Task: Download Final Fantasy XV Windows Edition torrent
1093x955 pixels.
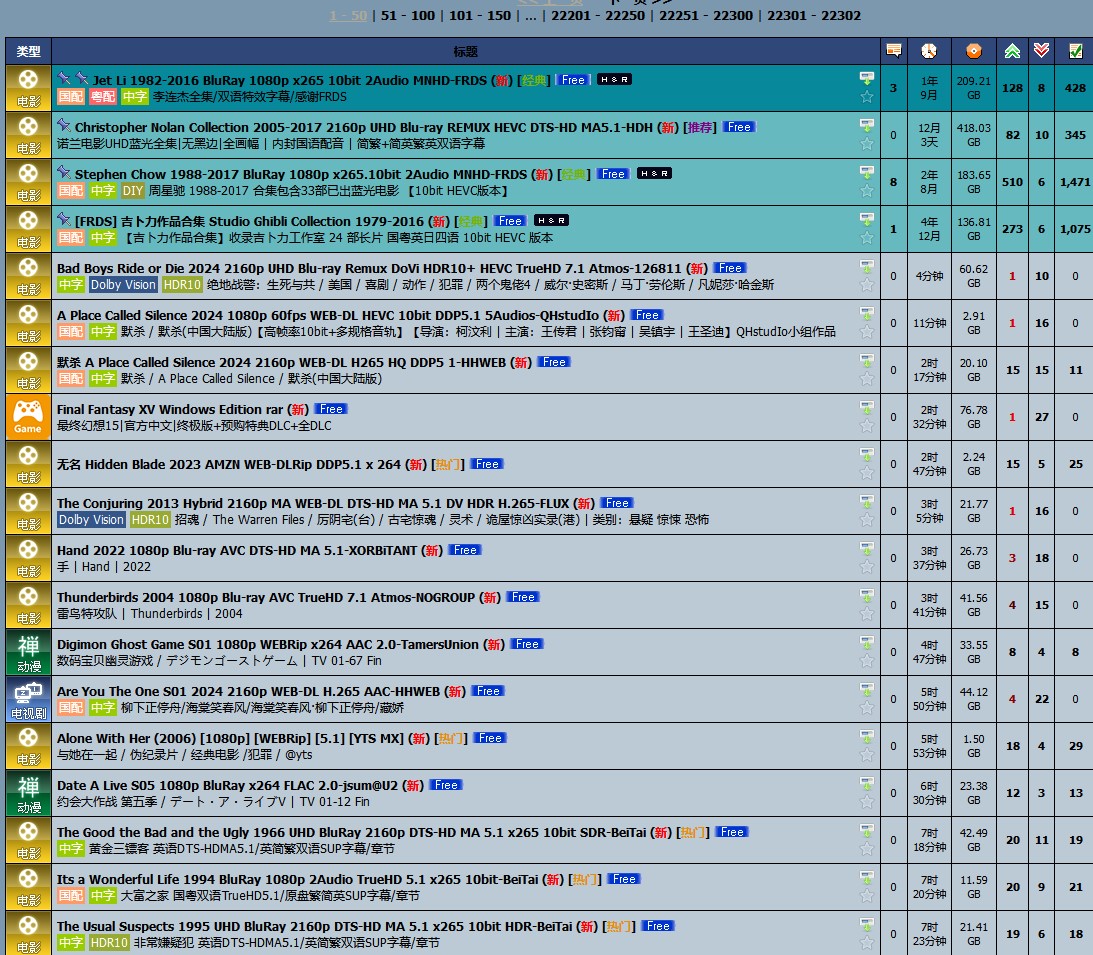Action: pyautogui.click(x=866, y=407)
